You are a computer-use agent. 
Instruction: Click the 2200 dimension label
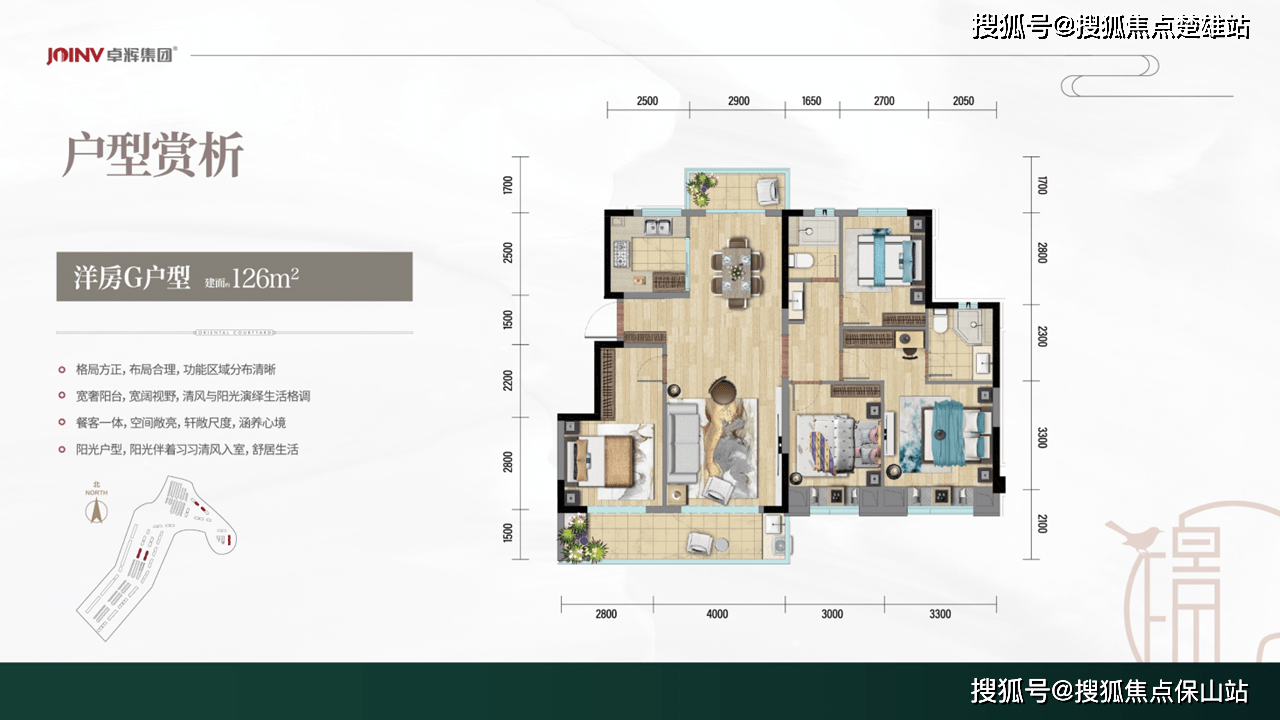(508, 379)
